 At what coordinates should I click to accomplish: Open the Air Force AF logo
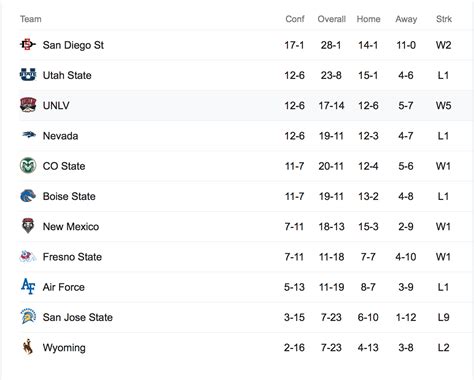(28, 286)
